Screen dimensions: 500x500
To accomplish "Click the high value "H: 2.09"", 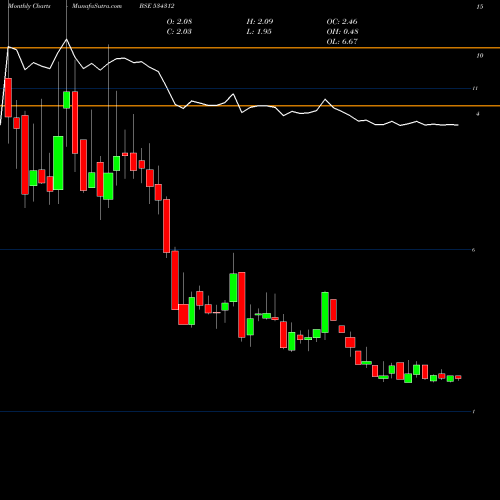I will pyautogui.click(x=260, y=22).
